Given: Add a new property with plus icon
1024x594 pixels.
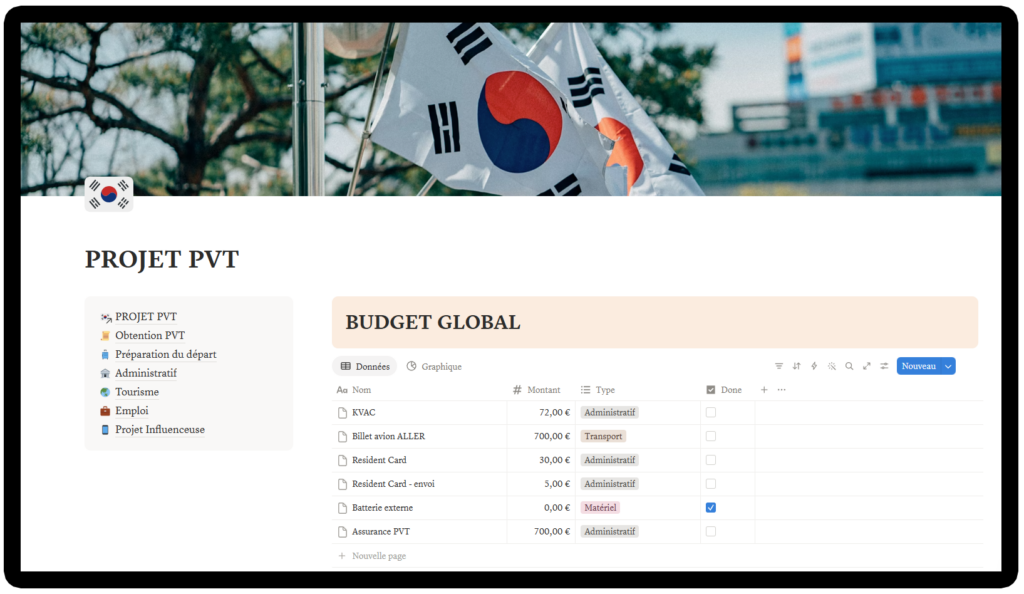Looking at the screenshot, I should pos(764,390).
